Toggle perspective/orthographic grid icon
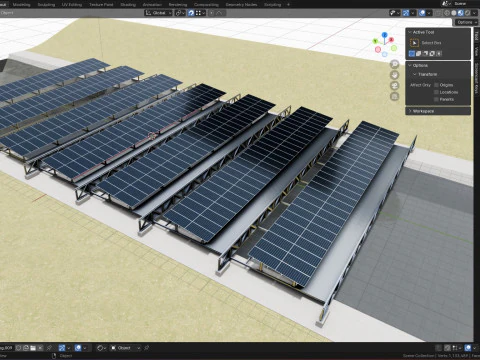The image size is (480, 360). click(394, 97)
